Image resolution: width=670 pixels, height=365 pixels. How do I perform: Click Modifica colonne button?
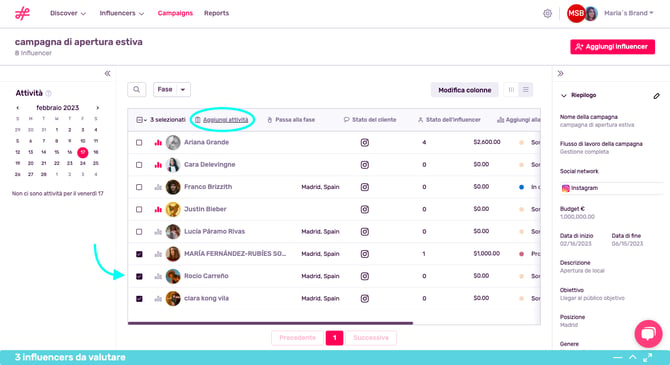coord(464,90)
